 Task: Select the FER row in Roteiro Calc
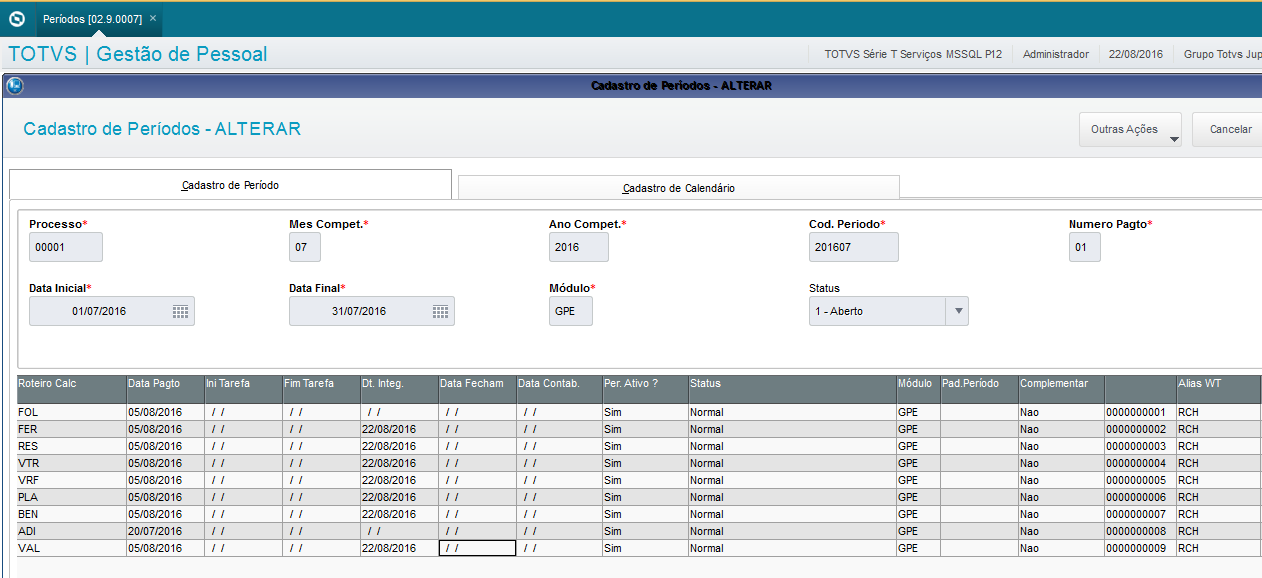click(72, 429)
